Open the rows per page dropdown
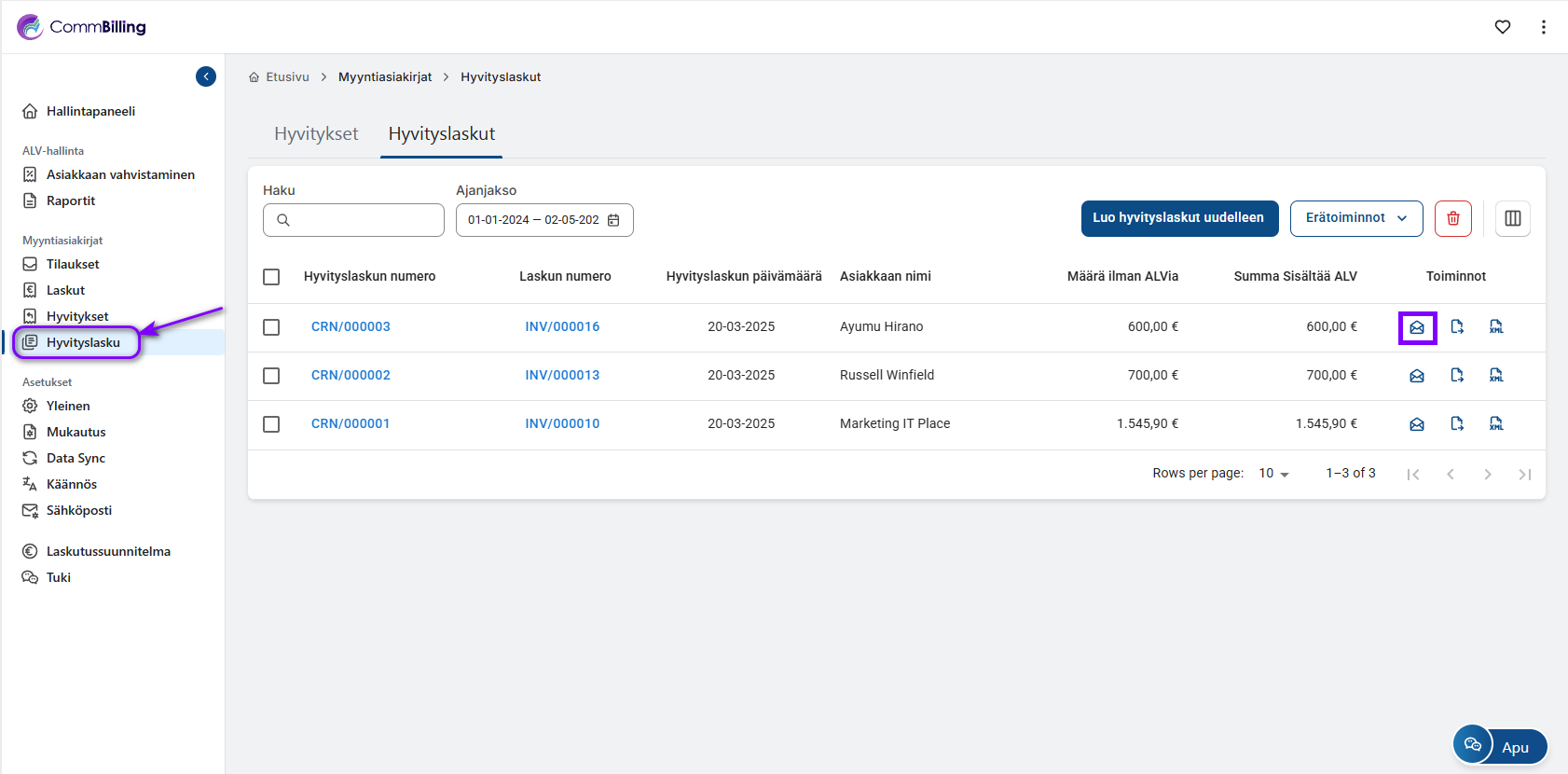Screen dimensions: 1568x774 coord(1273,474)
